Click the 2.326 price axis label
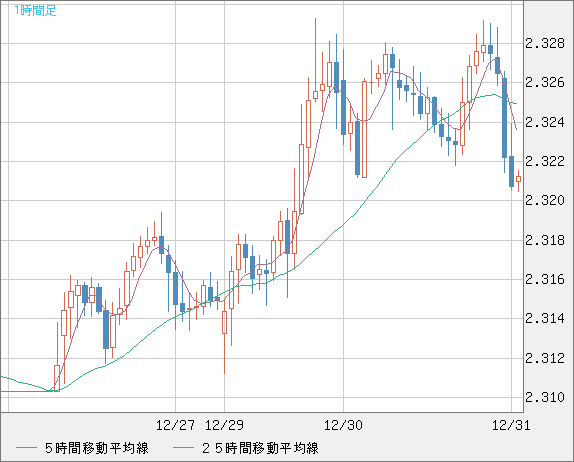574x462 pixels. (545, 83)
